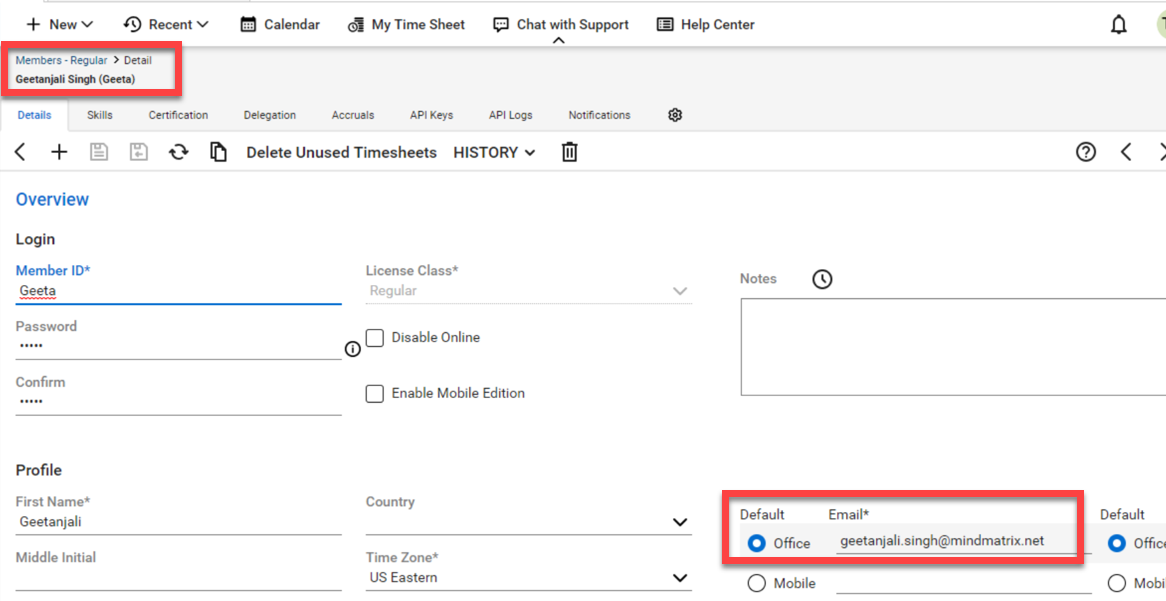
Task: Enable Mobile Edition checkbox
Action: (x=375, y=393)
